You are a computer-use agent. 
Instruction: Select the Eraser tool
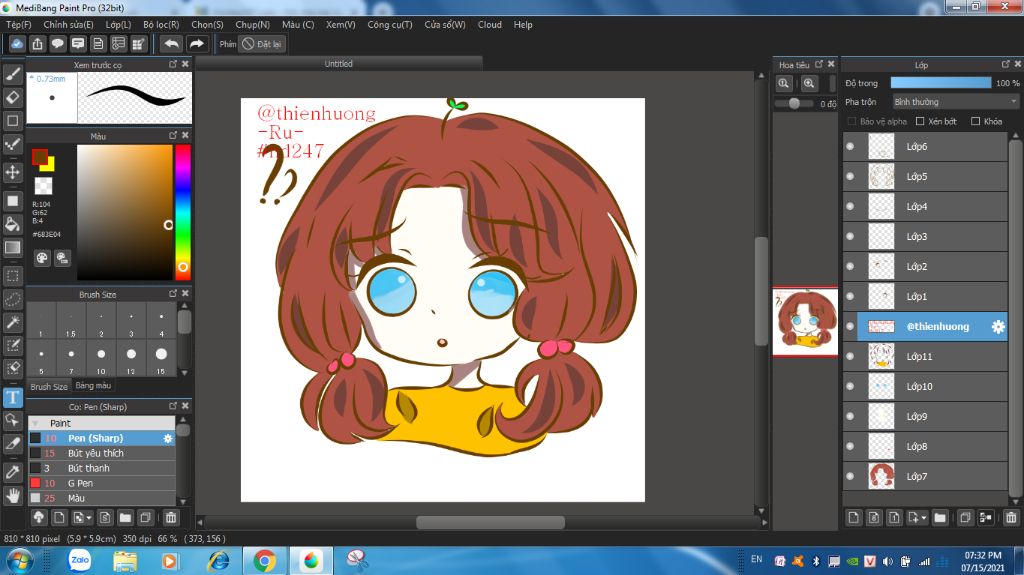(x=12, y=97)
